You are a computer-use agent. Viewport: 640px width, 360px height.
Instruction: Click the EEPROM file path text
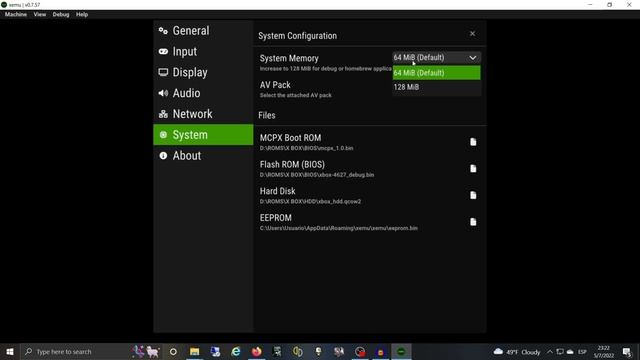click(x=338, y=228)
